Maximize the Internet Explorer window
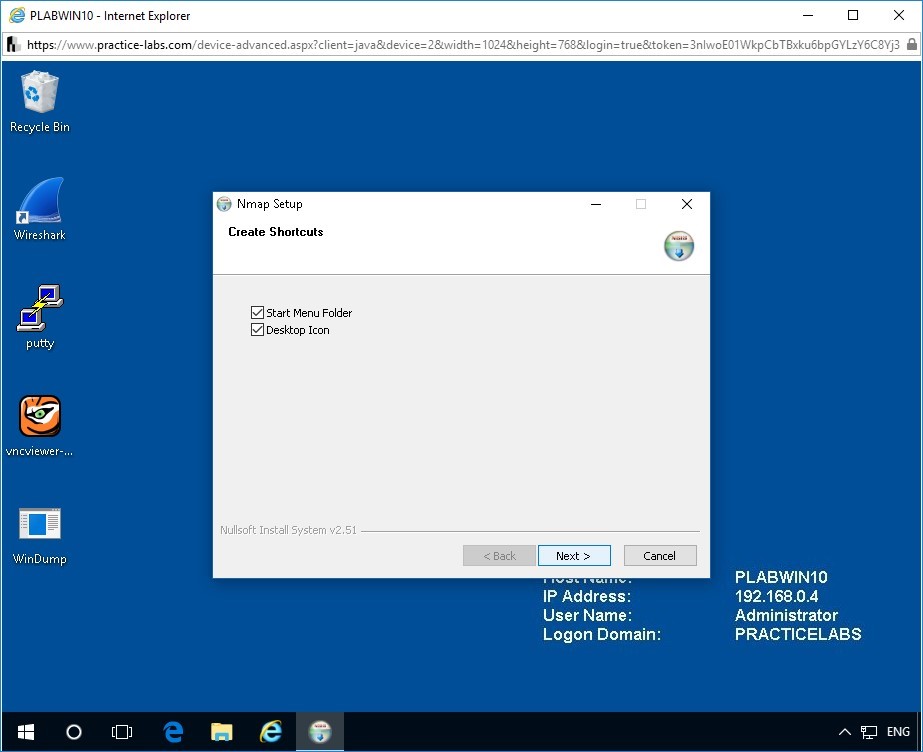This screenshot has width=923, height=752. [x=853, y=15]
